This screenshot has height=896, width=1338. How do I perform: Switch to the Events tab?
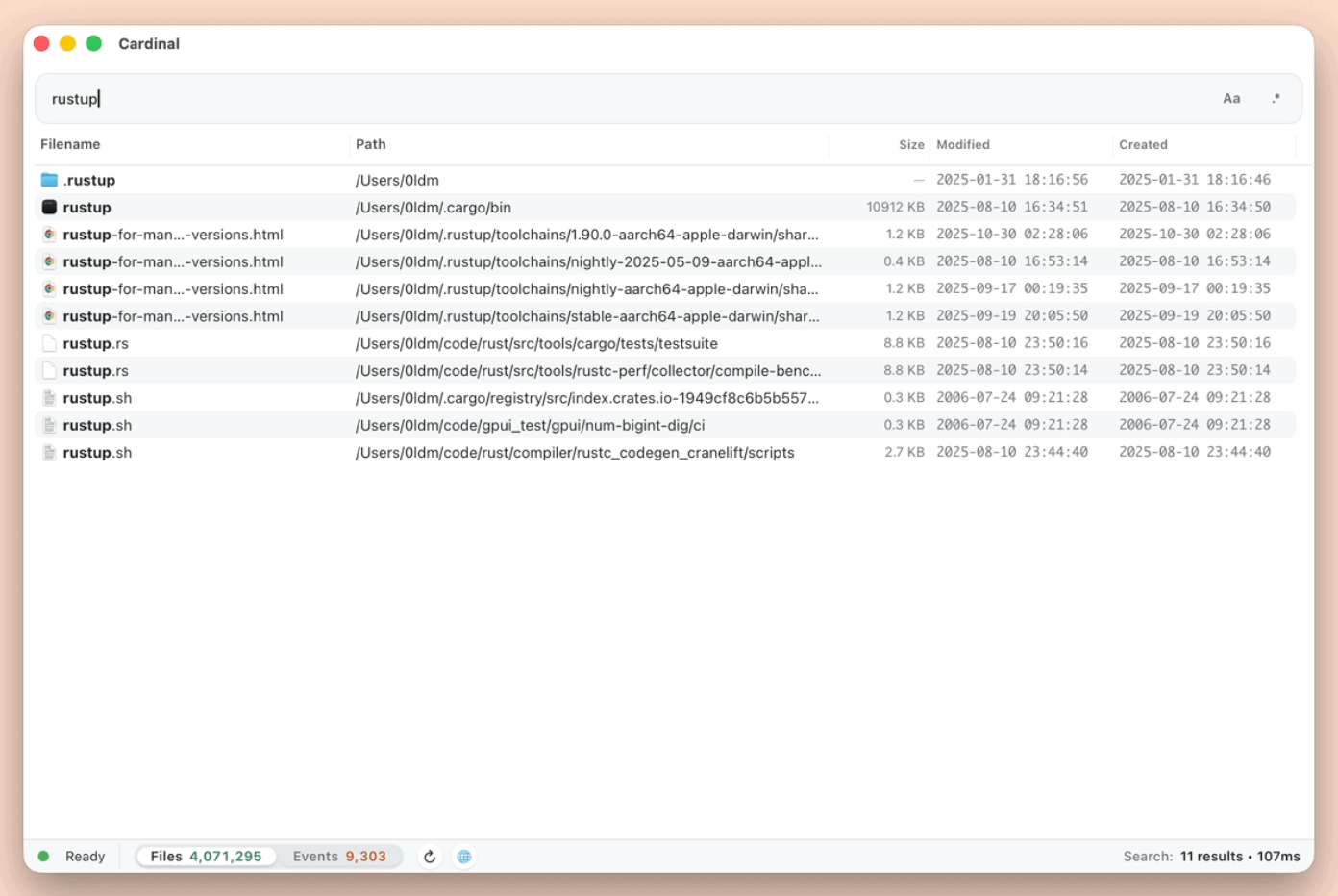(x=339, y=857)
